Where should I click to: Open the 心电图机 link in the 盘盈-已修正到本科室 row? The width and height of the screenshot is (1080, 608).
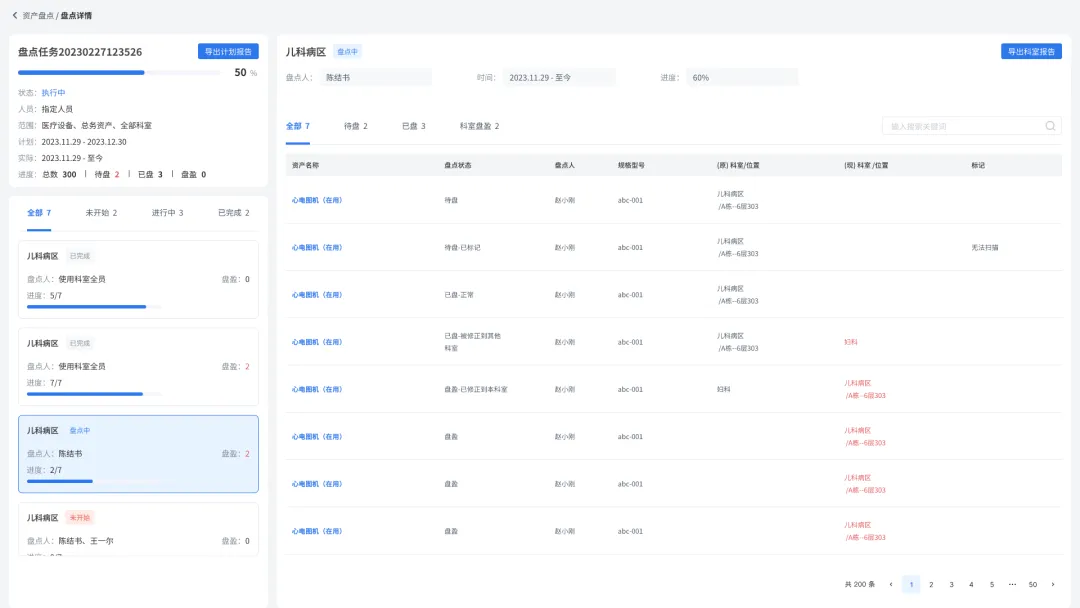(x=317, y=390)
